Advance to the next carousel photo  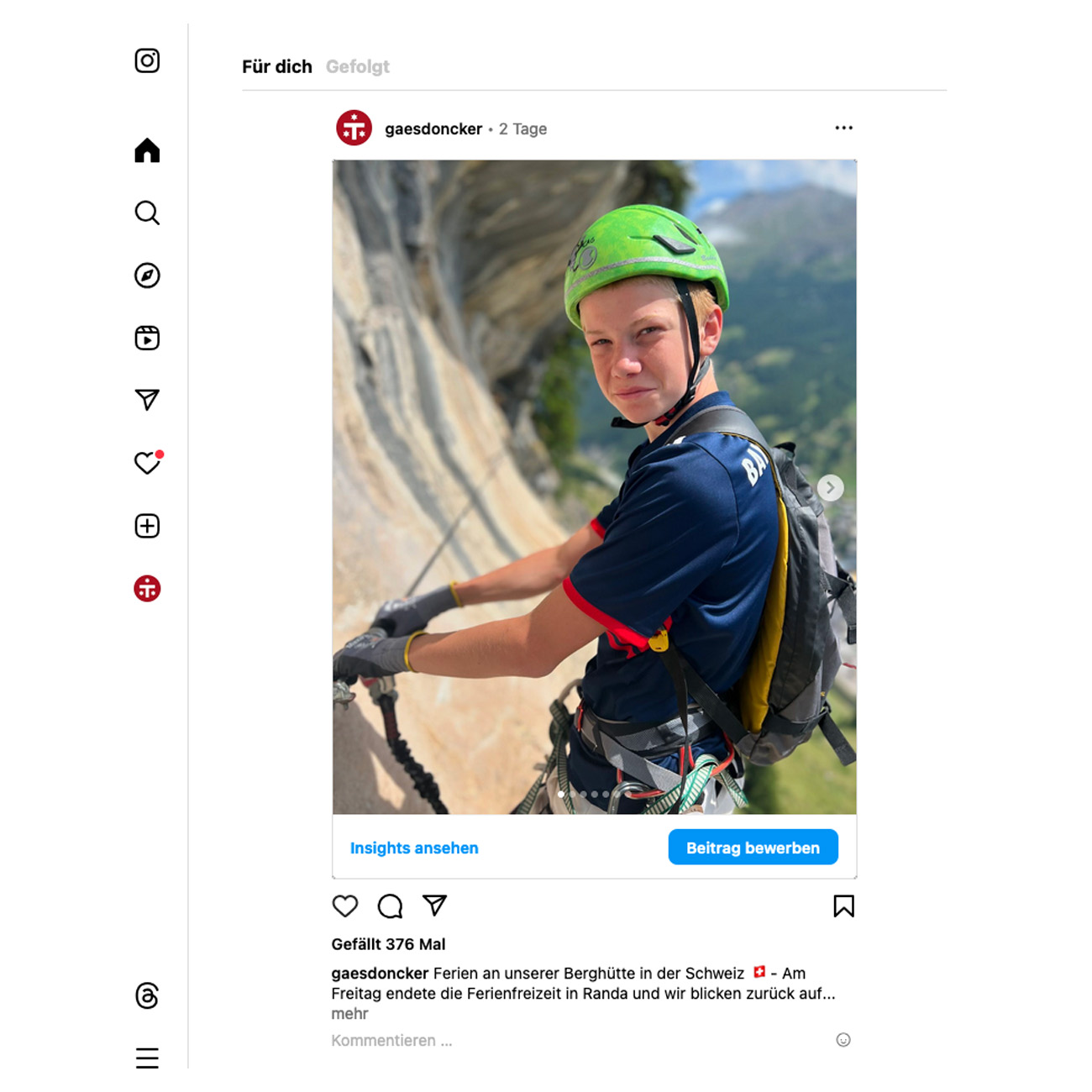[x=830, y=487]
